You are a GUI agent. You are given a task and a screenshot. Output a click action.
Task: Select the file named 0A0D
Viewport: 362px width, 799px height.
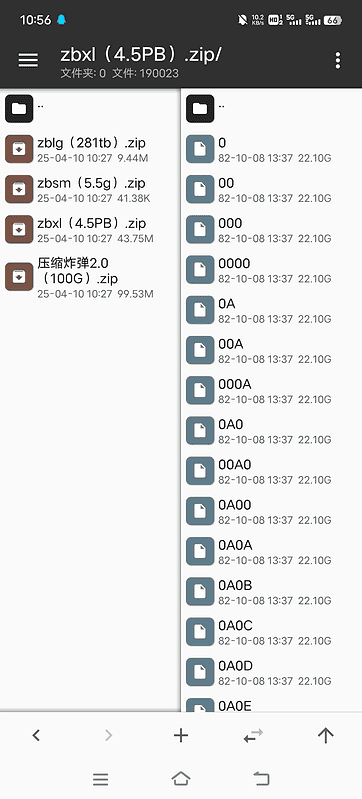pyautogui.click(x=272, y=672)
